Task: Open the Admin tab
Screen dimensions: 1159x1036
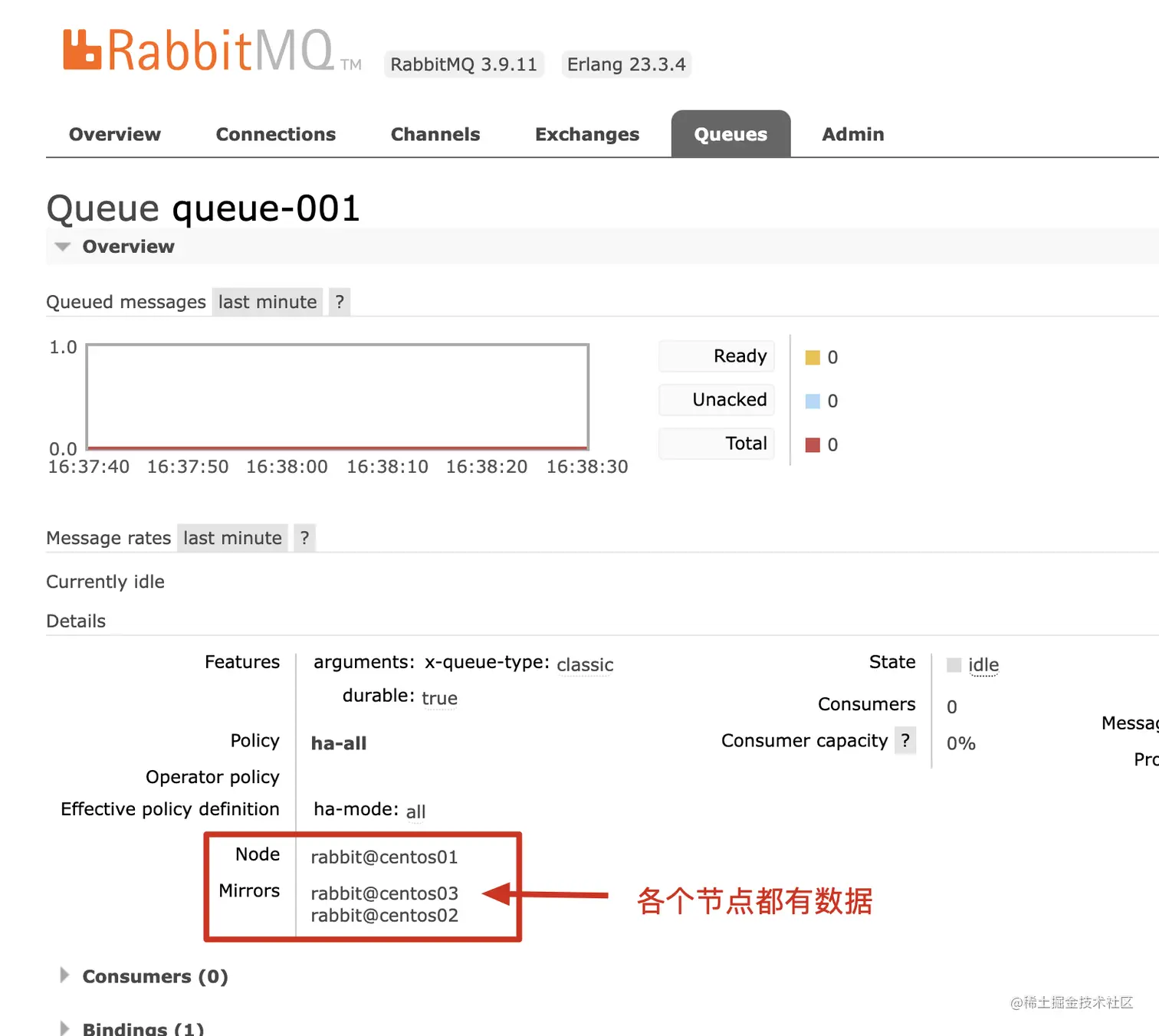Action: [x=853, y=134]
